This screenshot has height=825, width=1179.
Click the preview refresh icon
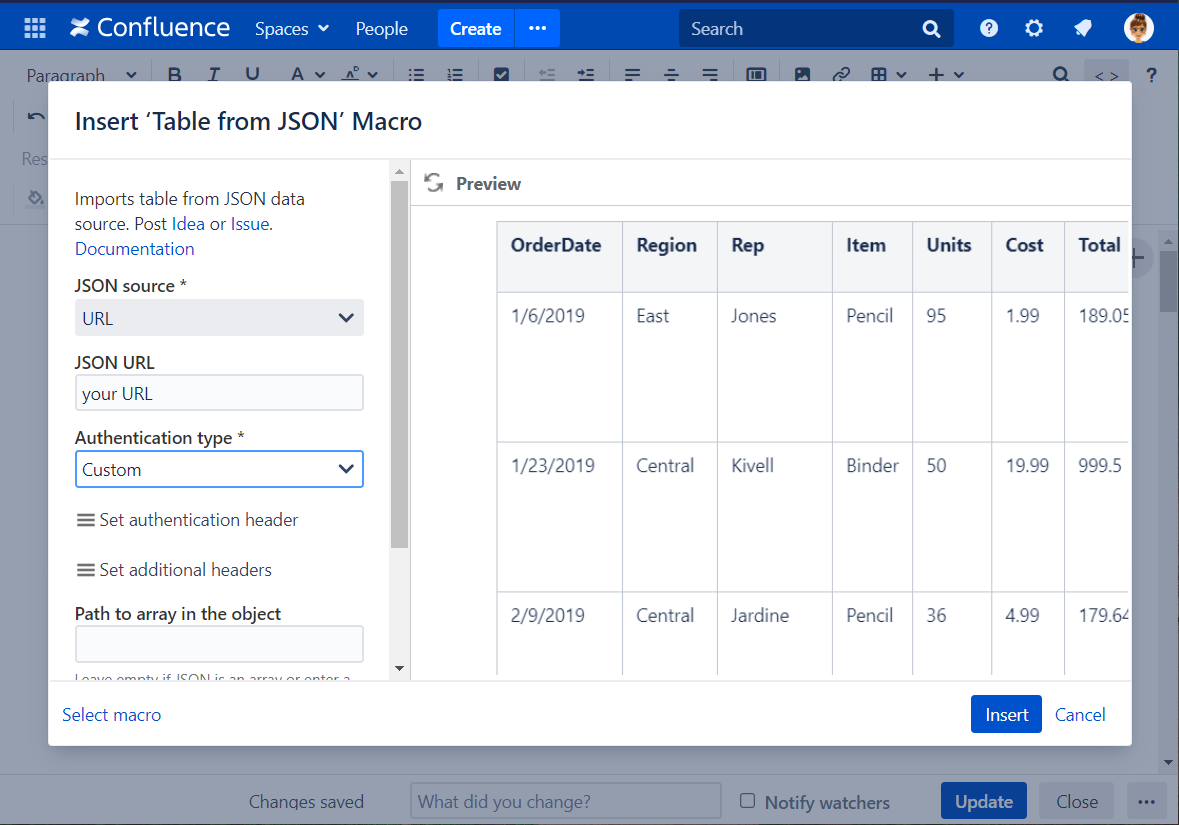(434, 183)
